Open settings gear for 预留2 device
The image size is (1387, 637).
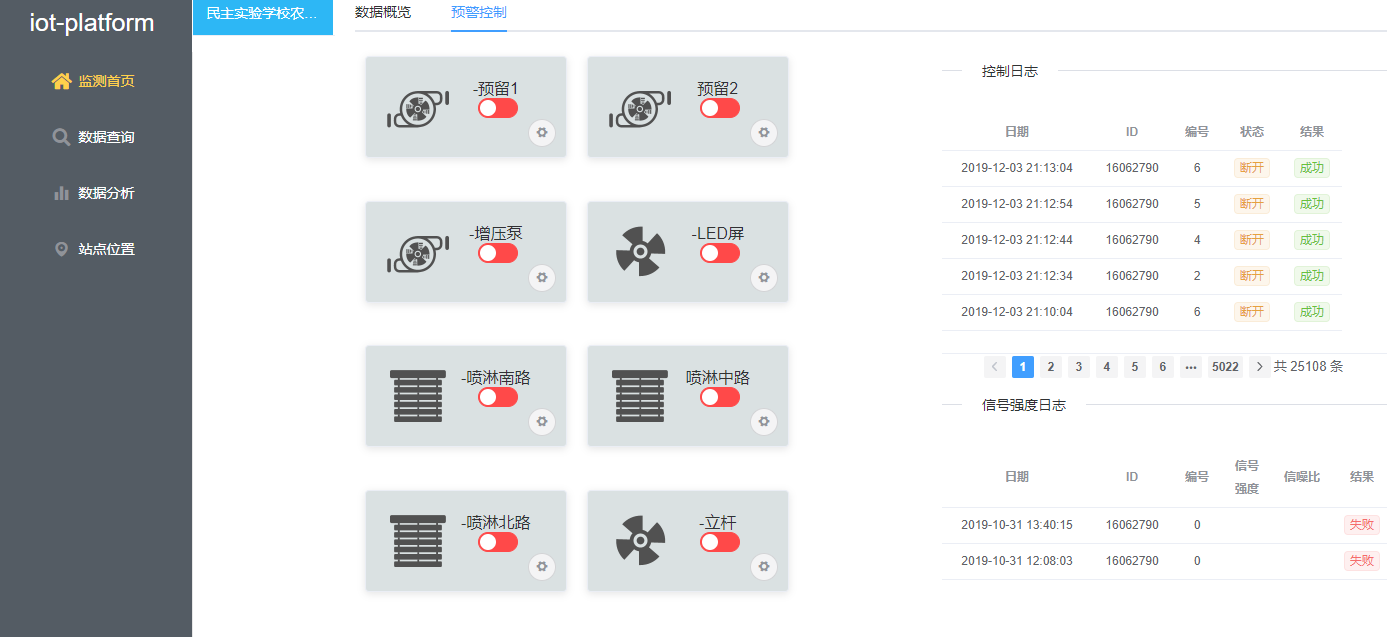[764, 133]
